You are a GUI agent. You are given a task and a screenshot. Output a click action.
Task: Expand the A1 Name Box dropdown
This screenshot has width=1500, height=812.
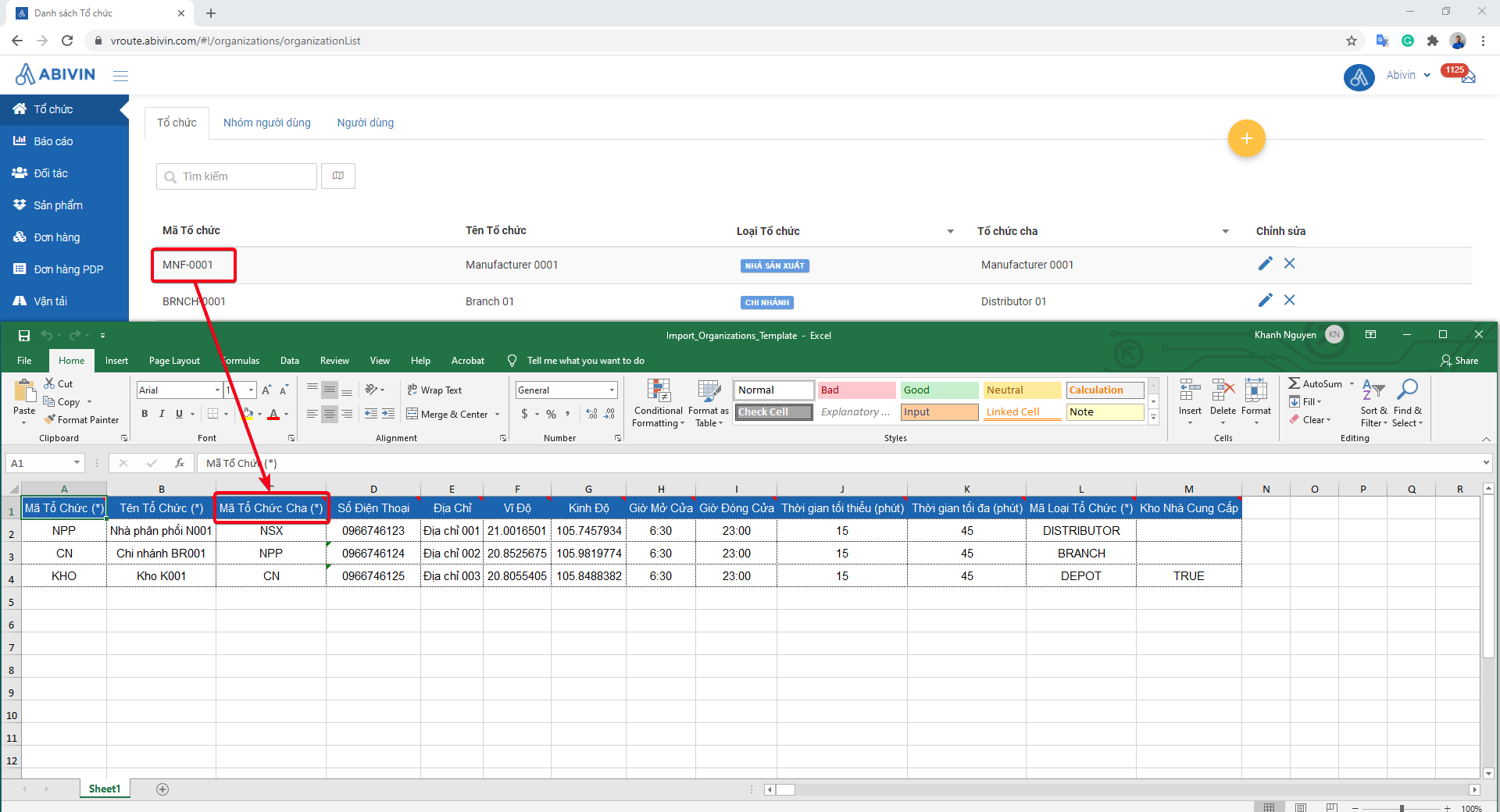tap(77, 463)
